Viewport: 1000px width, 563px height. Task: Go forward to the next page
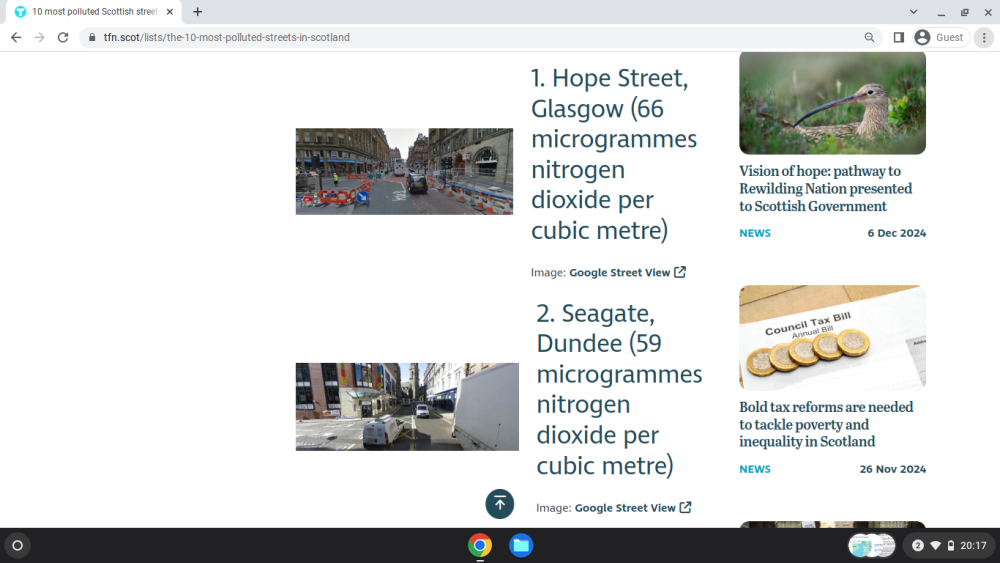point(40,38)
